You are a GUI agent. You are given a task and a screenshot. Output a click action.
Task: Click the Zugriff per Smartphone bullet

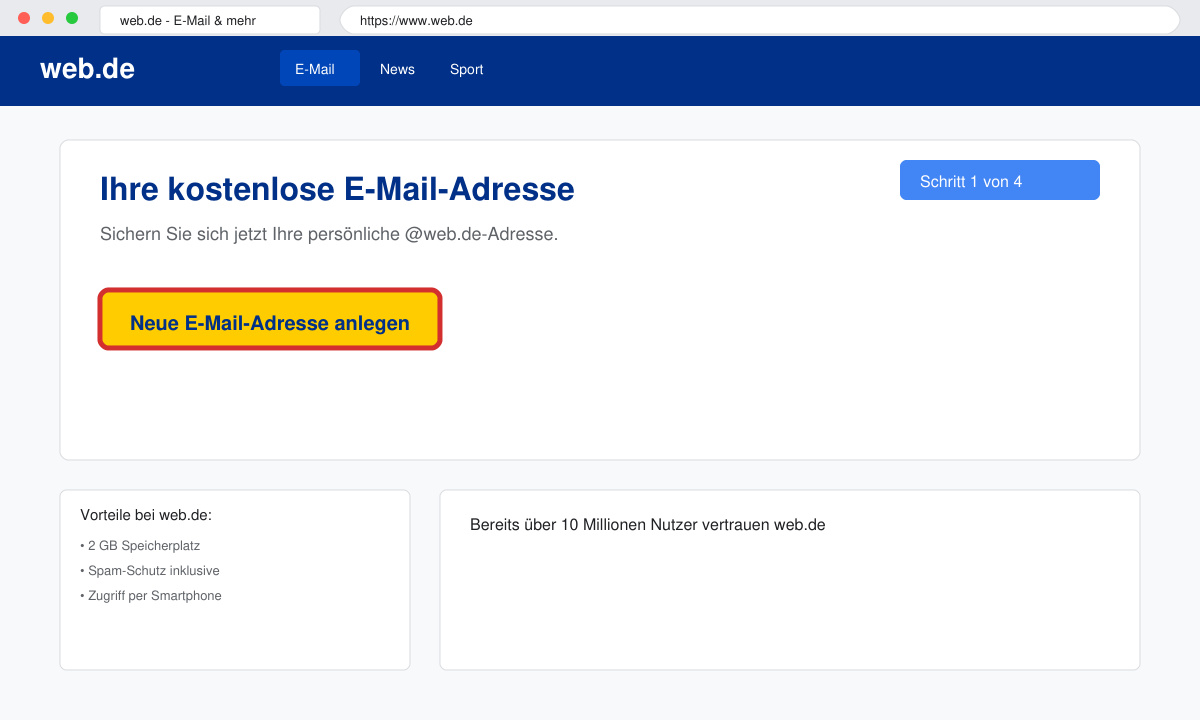click(x=151, y=596)
